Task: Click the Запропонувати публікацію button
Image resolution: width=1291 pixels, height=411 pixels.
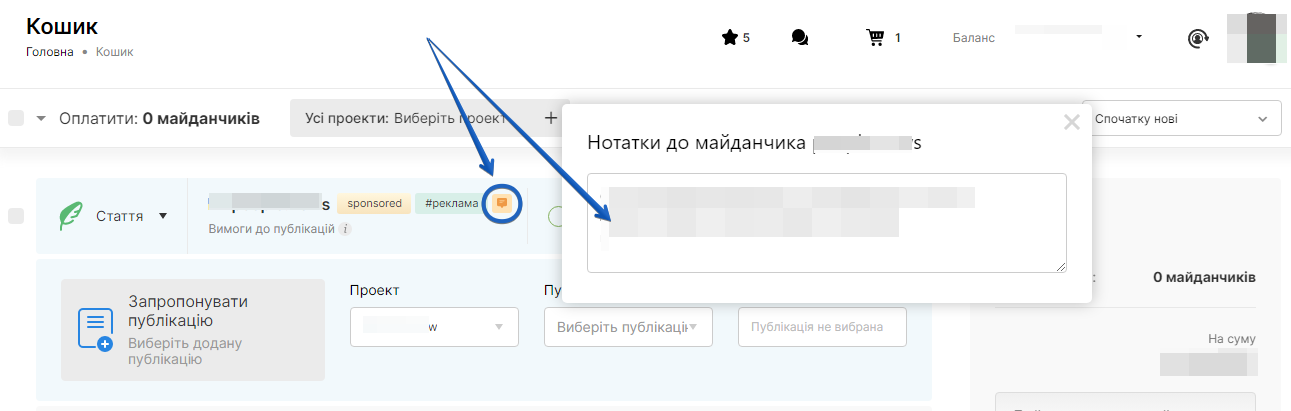Action: [193, 330]
